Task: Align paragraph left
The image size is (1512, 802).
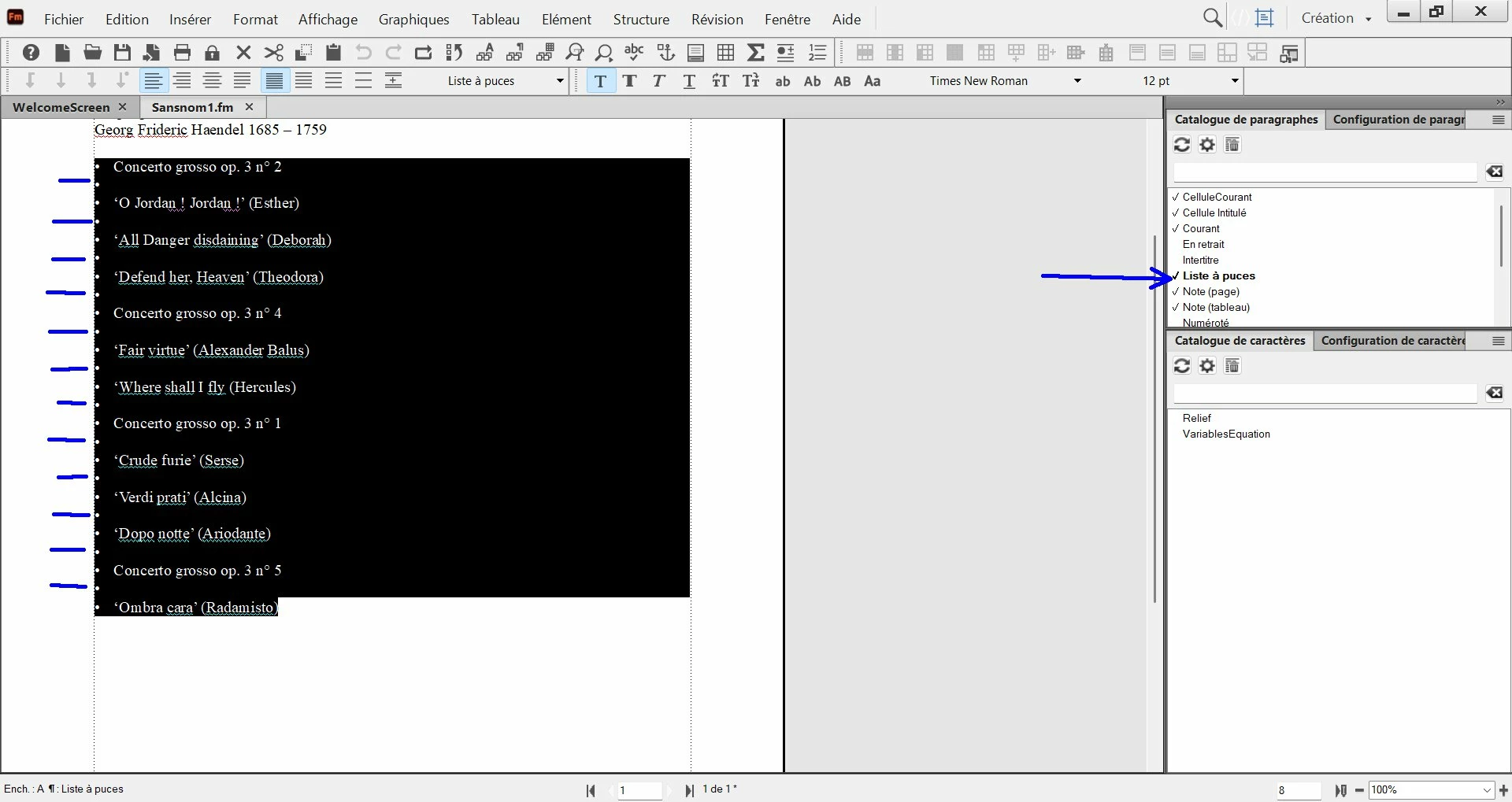Action: (153, 80)
